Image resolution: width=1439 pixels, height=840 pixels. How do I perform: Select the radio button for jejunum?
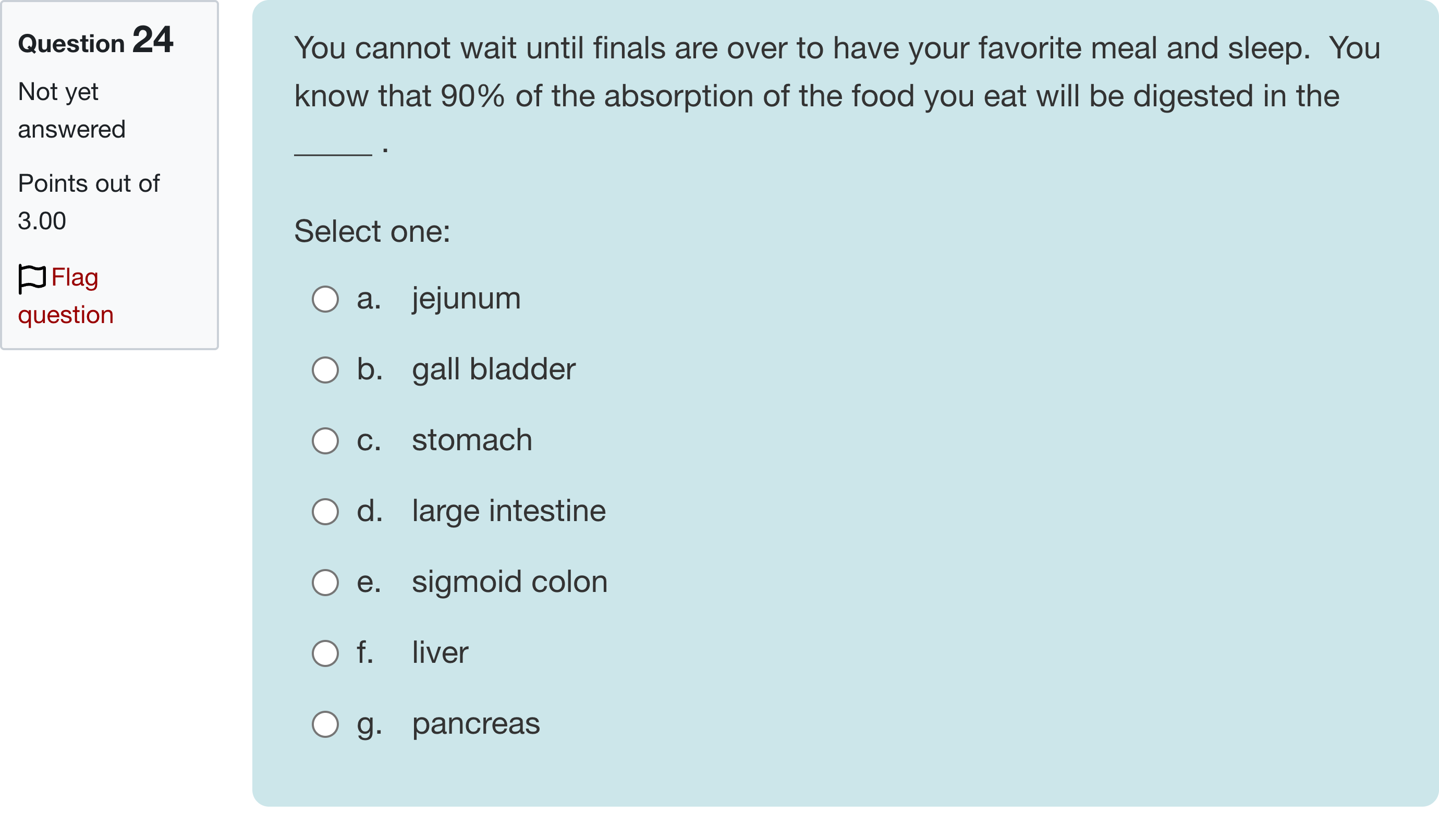tap(325, 299)
